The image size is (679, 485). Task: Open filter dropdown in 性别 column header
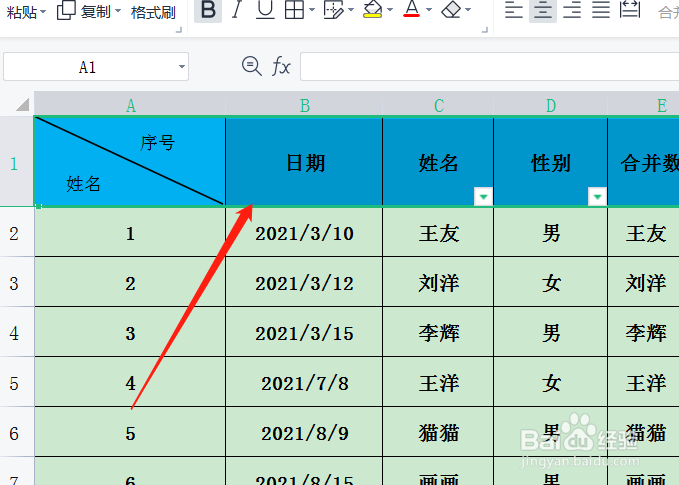[598, 197]
